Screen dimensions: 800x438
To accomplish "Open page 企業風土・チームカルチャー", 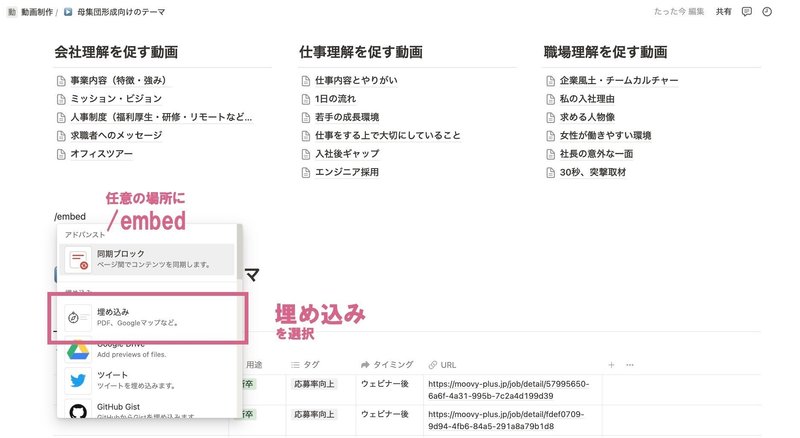I will point(618,80).
